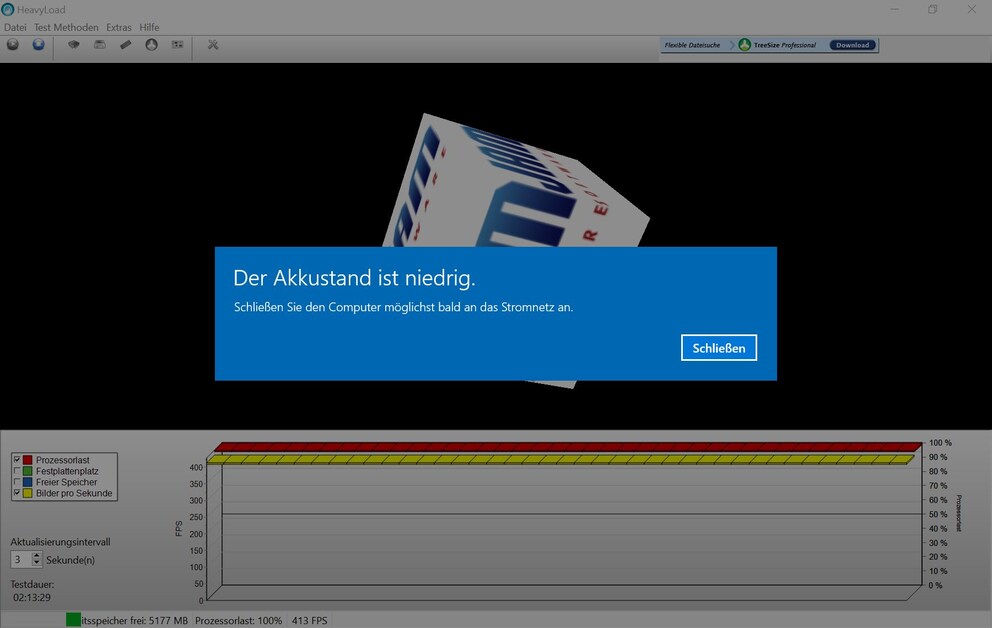Uncheck the Prozessorlast checkbox
The height and width of the screenshot is (628, 992).
click(17, 460)
